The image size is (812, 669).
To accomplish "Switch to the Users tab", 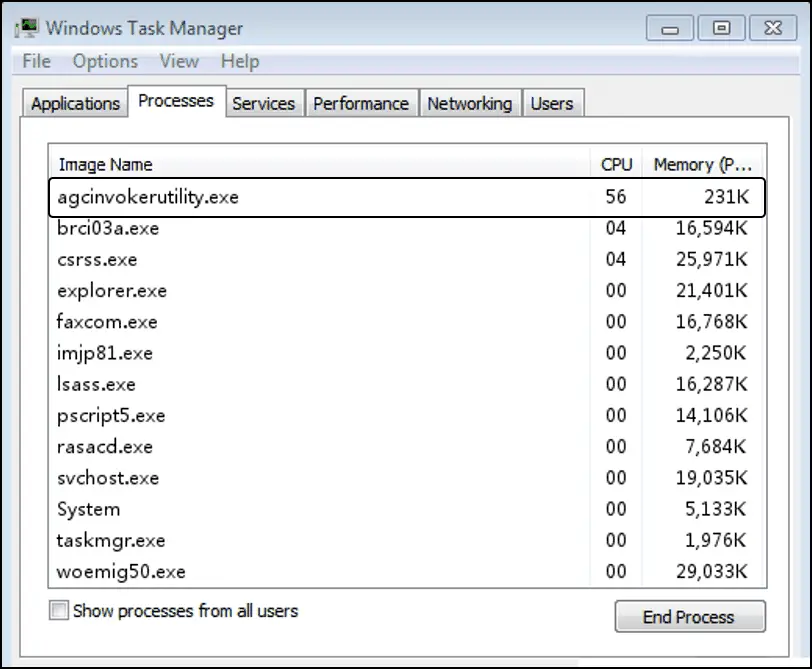I will click(552, 103).
